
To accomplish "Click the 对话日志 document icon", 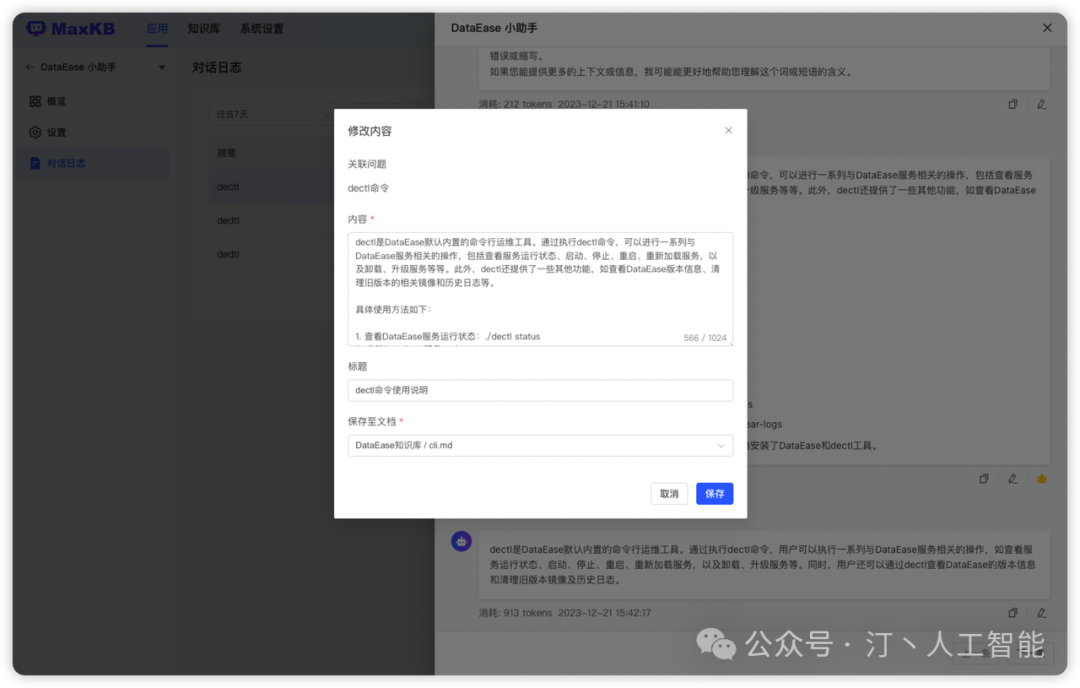I will pos(35,163).
